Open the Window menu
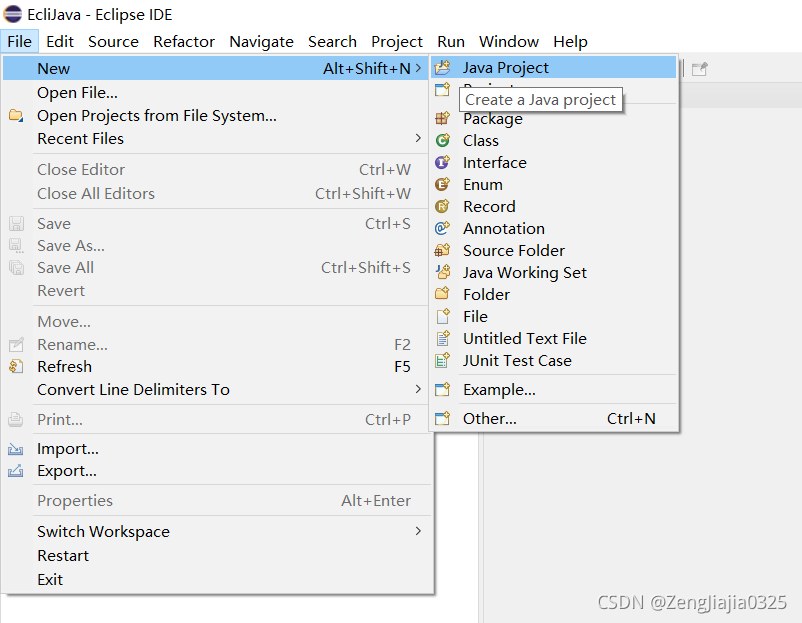Viewport: 802px width, 623px height. pos(508,41)
